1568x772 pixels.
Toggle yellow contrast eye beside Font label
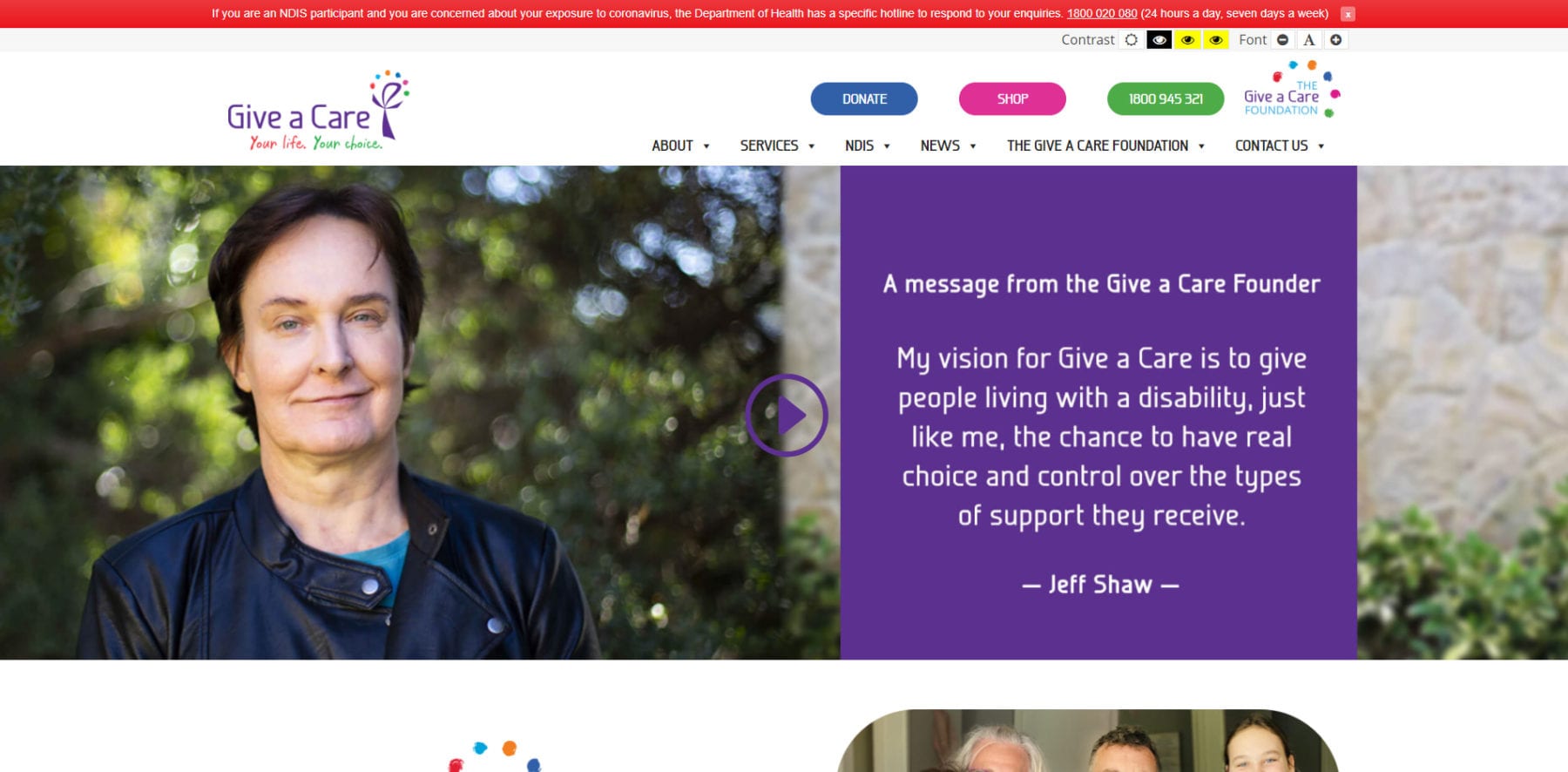coord(1216,40)
